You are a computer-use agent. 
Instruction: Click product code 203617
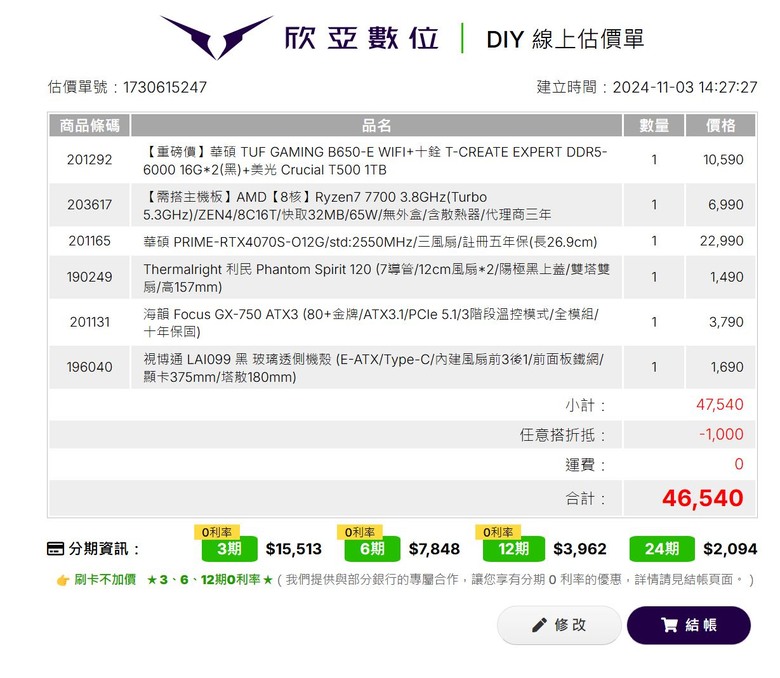(90, 204)
